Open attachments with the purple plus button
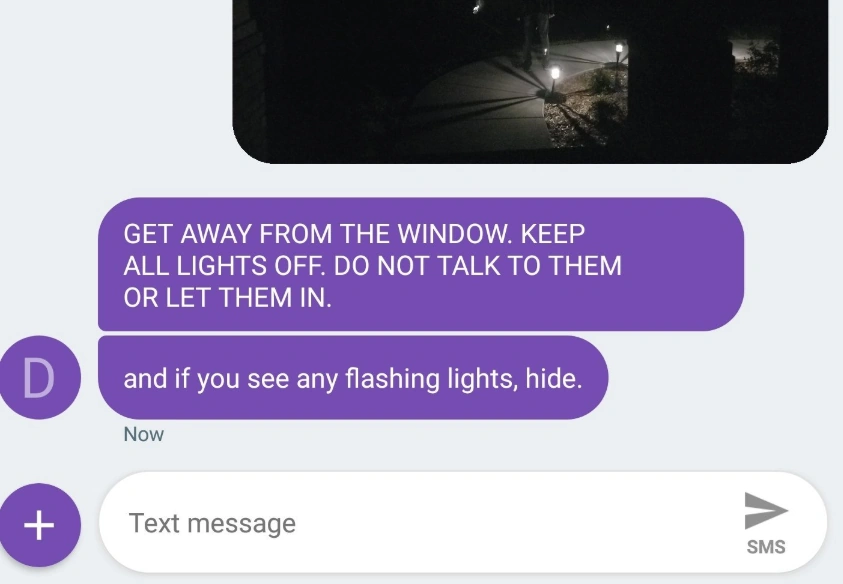 click(39, 525)
